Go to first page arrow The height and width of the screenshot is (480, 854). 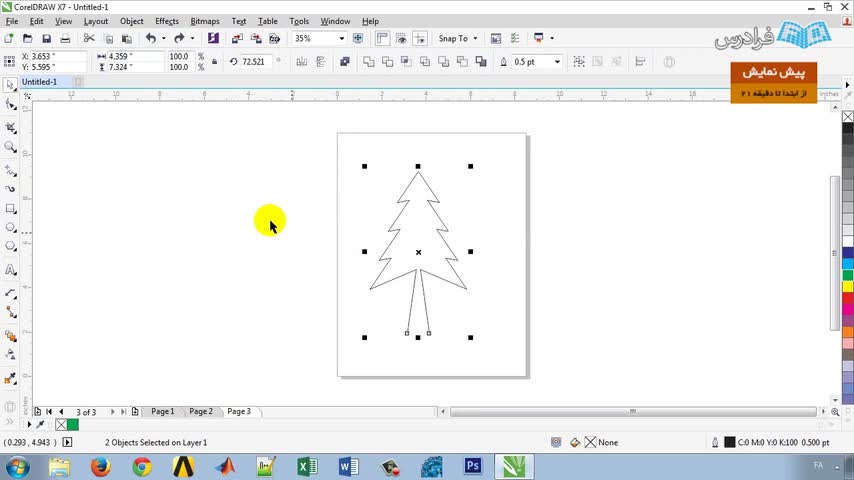point(49,412)
